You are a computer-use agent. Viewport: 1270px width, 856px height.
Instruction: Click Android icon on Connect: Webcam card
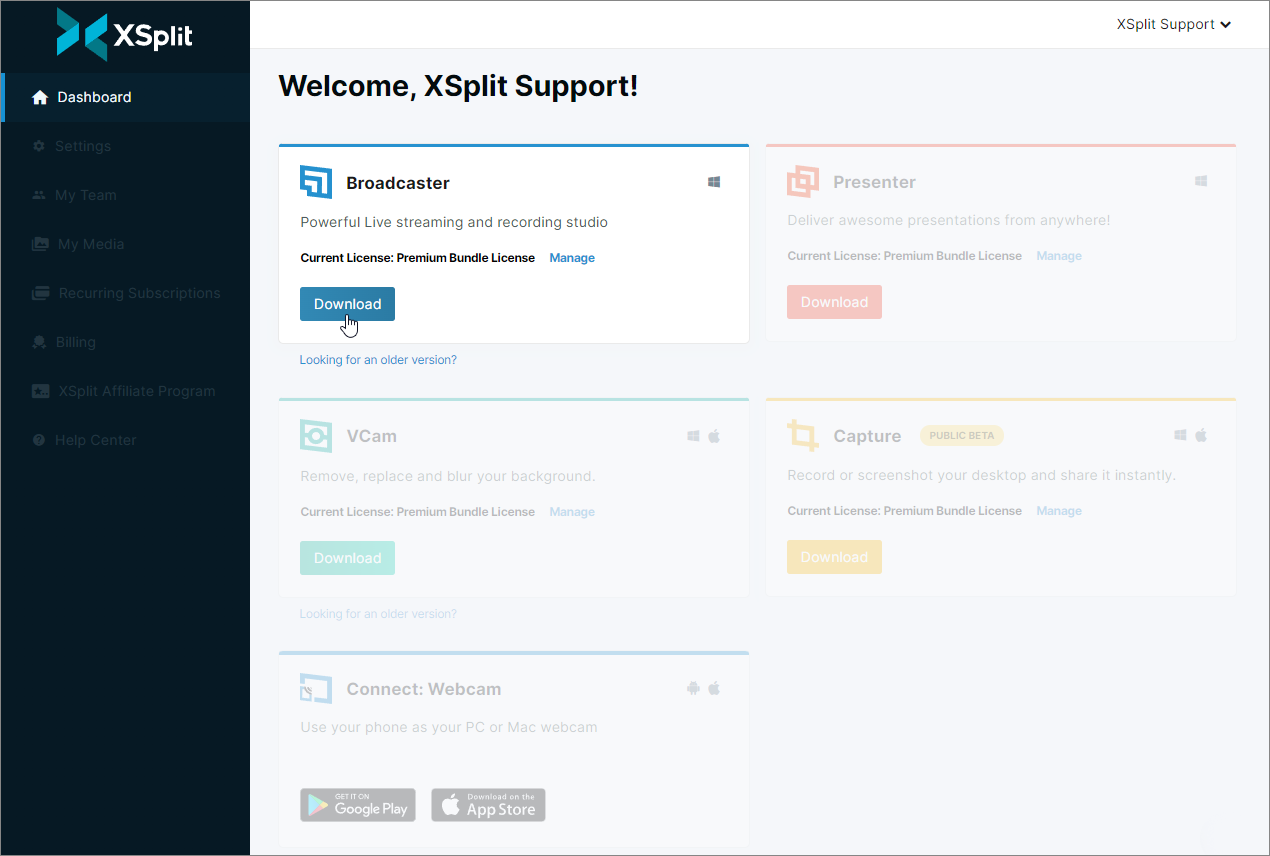(x=693, y=688)
